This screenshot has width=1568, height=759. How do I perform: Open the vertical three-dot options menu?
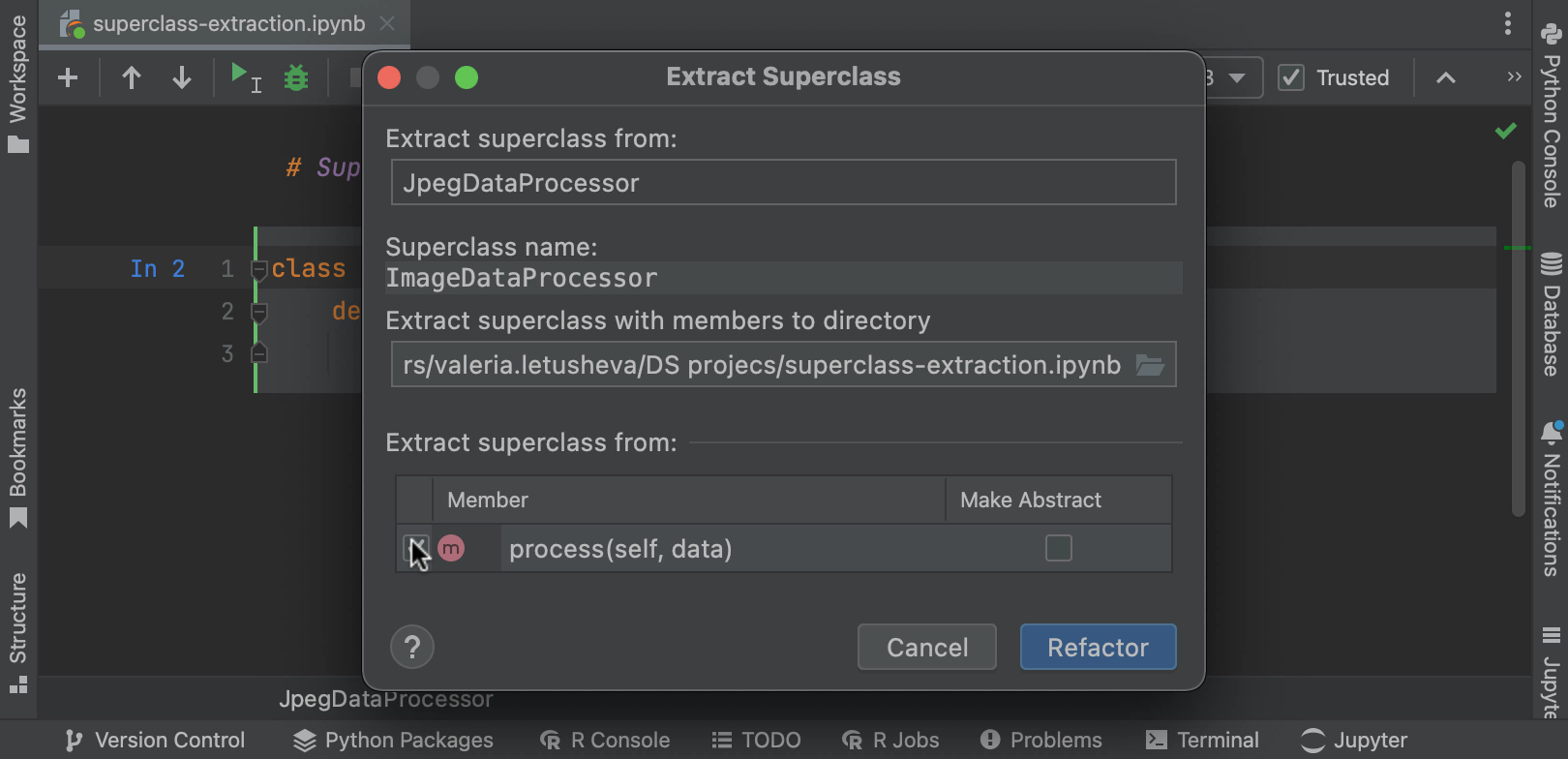click(x=1508, y=23)
